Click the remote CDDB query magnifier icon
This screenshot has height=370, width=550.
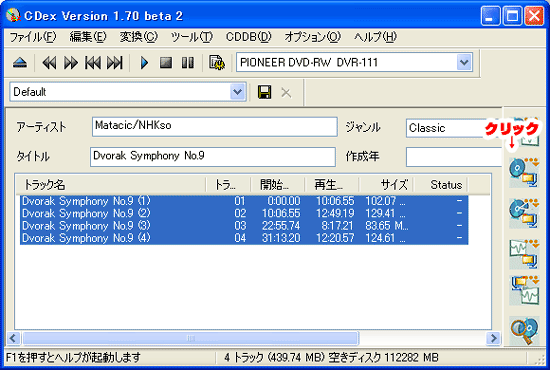(524, 331)
